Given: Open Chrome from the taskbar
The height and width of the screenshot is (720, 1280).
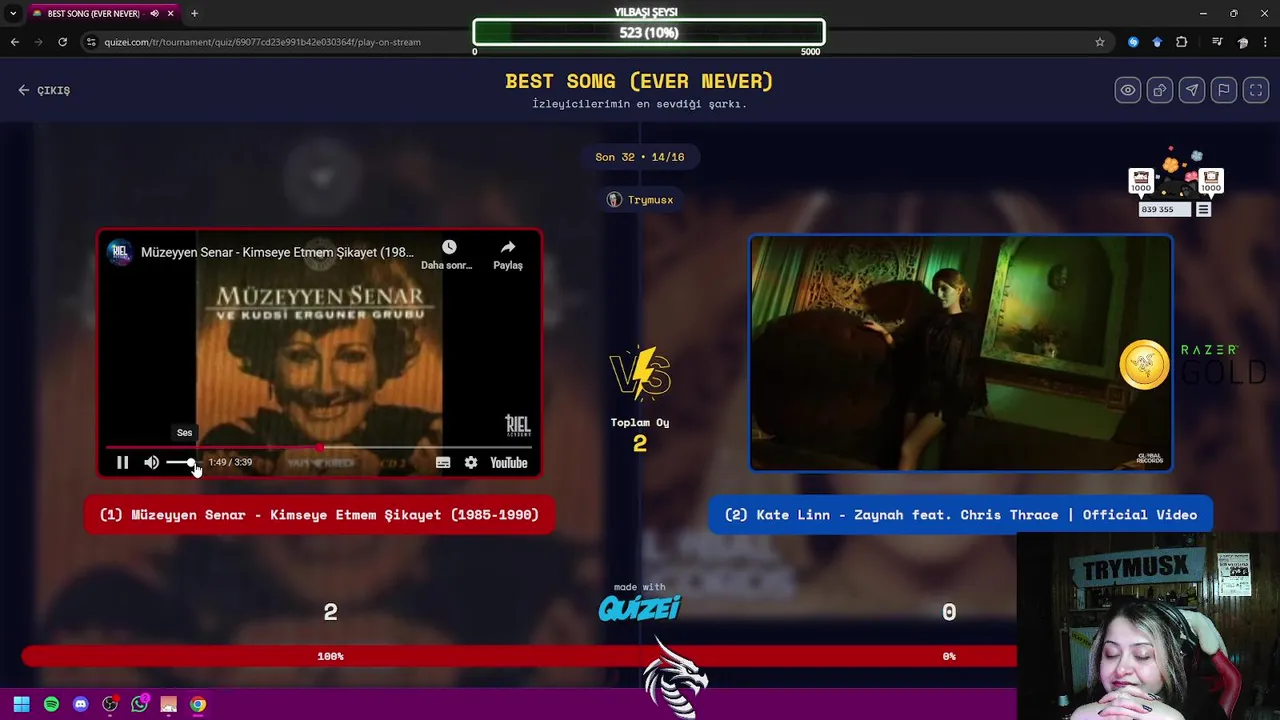Looking at the screenshot, I should pyautogui.click(x=198, y=704).
